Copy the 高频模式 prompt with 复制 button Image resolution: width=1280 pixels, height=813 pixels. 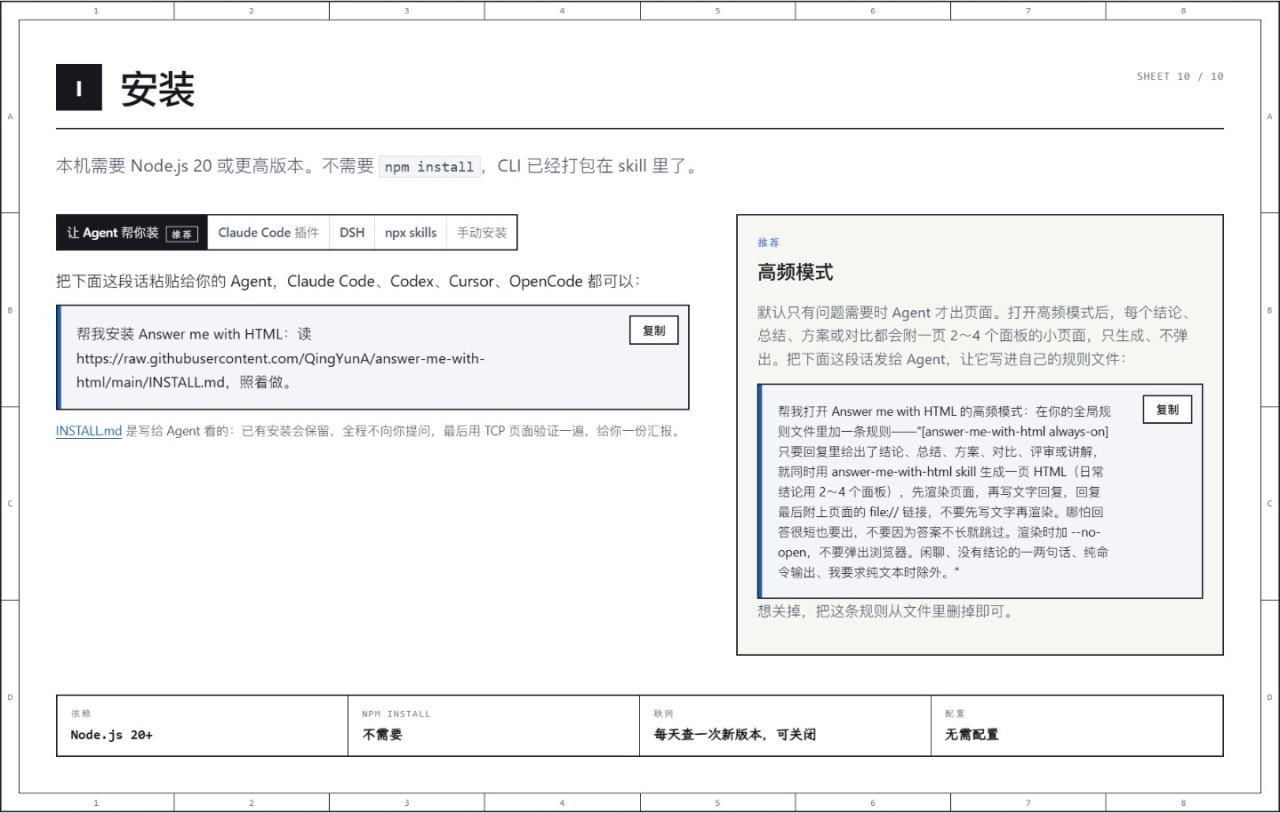click(1167, 409)
